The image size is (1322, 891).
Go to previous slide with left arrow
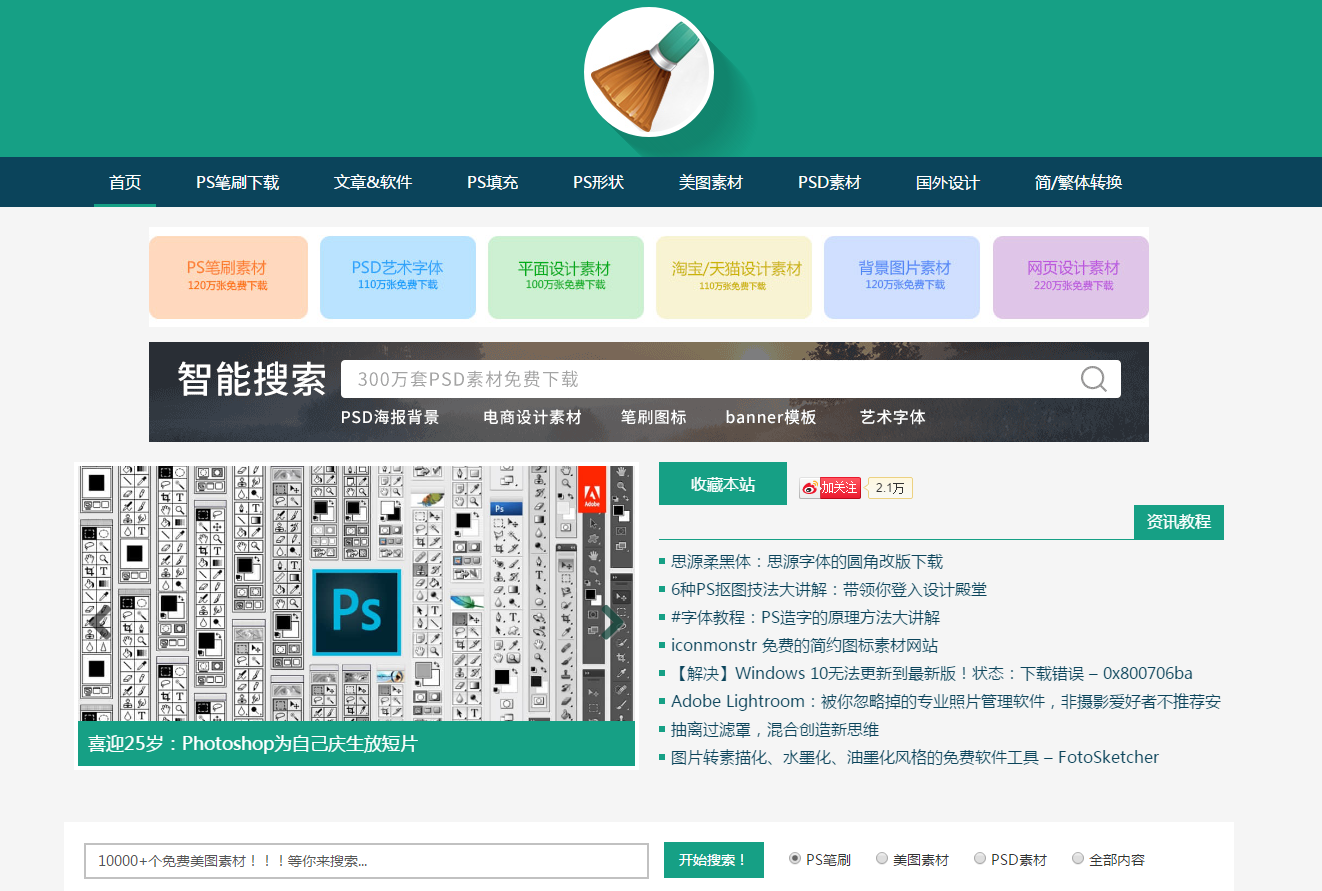(x=97, y=622)
